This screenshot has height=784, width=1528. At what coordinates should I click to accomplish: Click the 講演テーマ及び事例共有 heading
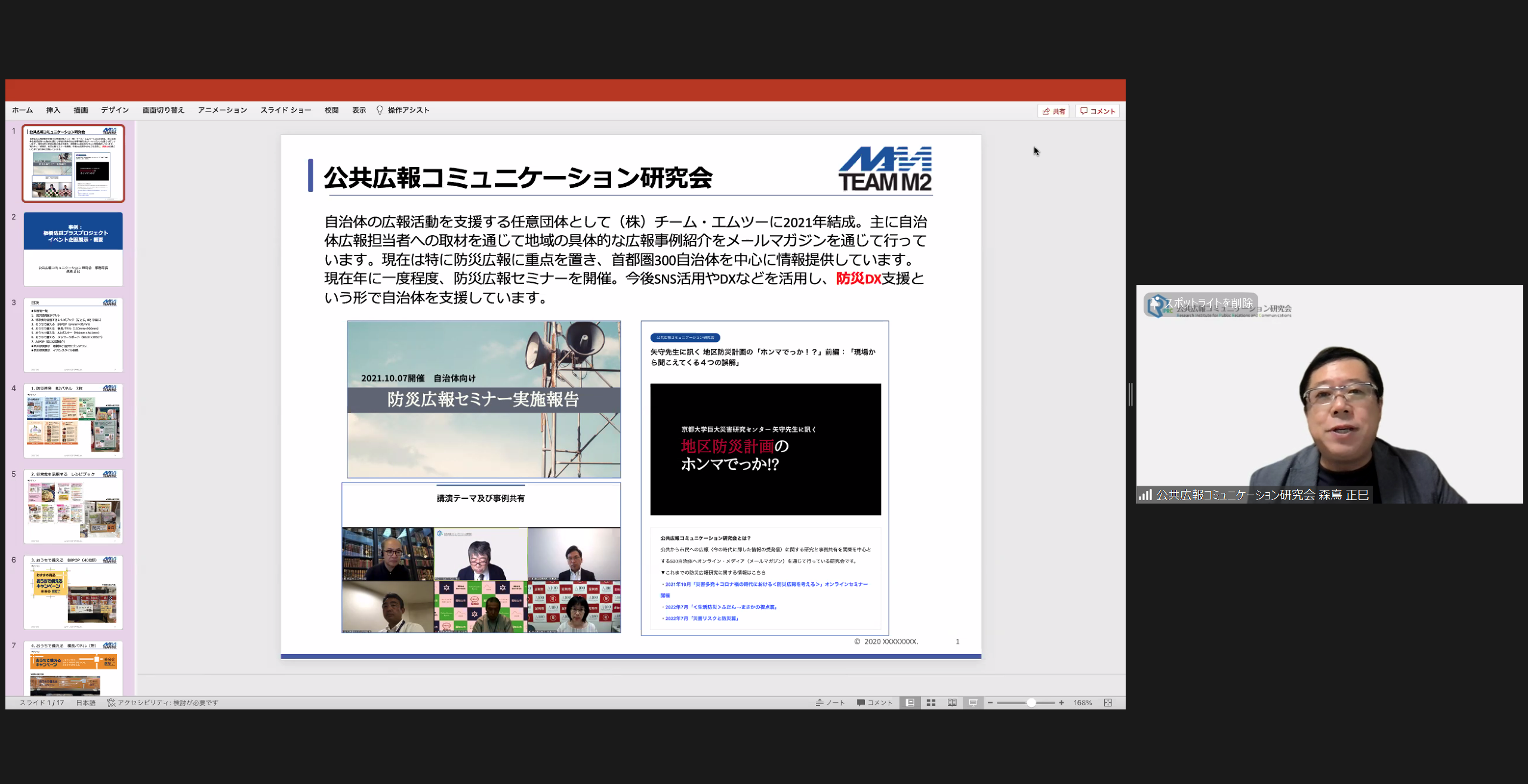(x=480, y=498)
